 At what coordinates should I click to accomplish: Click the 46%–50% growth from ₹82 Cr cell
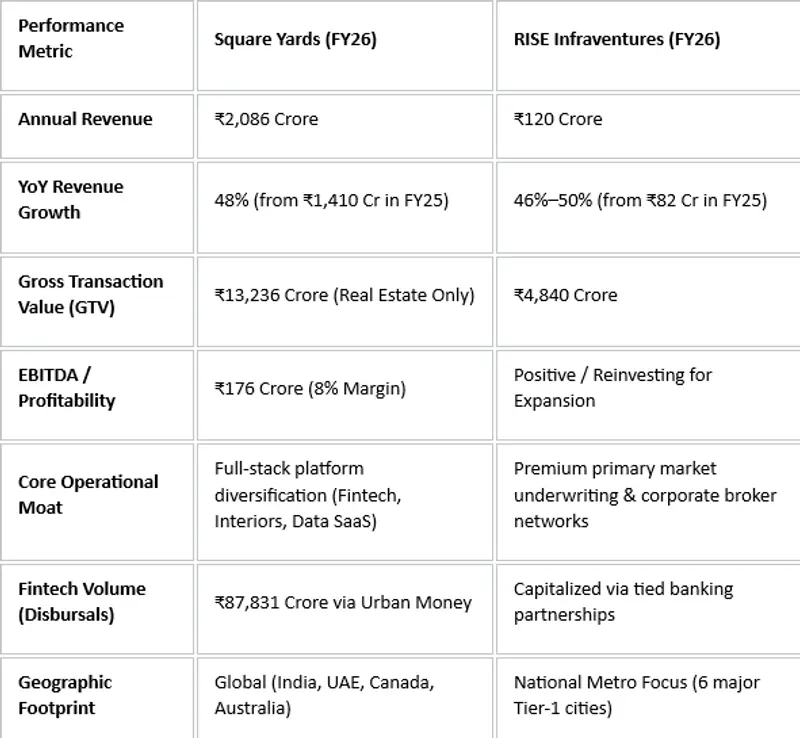coord(648,207)
